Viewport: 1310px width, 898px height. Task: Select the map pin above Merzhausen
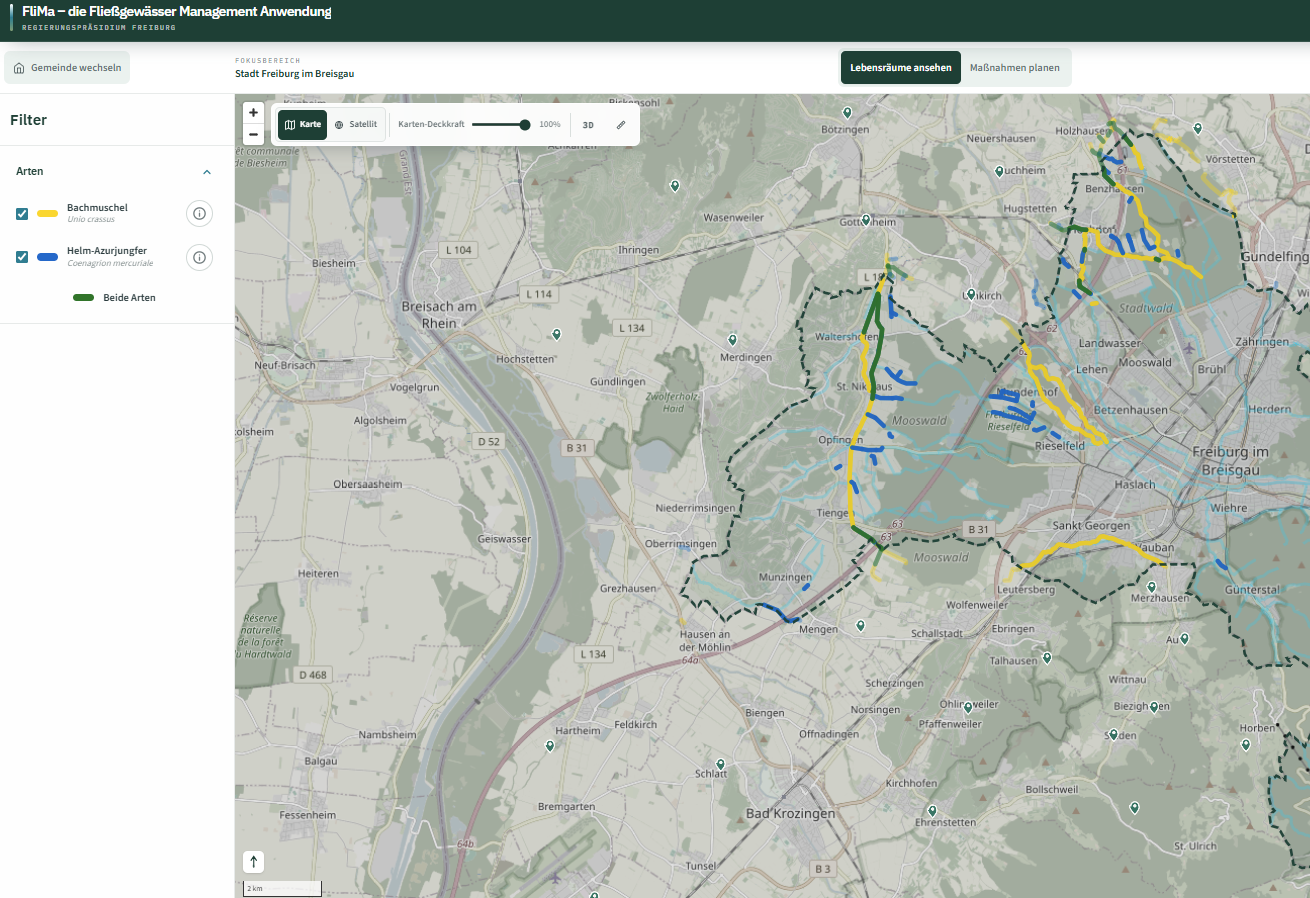(1150, 586)
